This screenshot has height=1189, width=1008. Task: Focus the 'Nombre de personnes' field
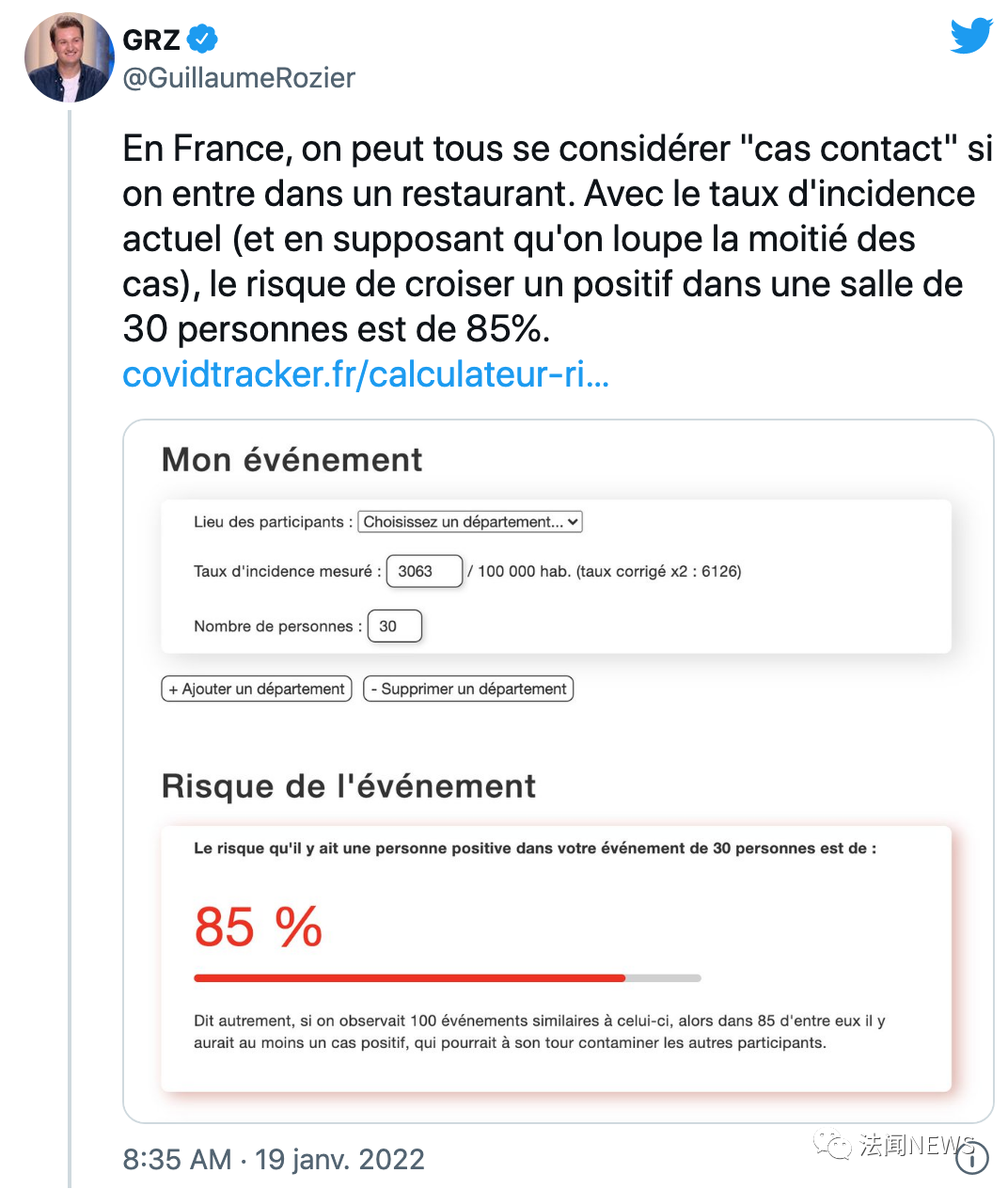(394, 626)
